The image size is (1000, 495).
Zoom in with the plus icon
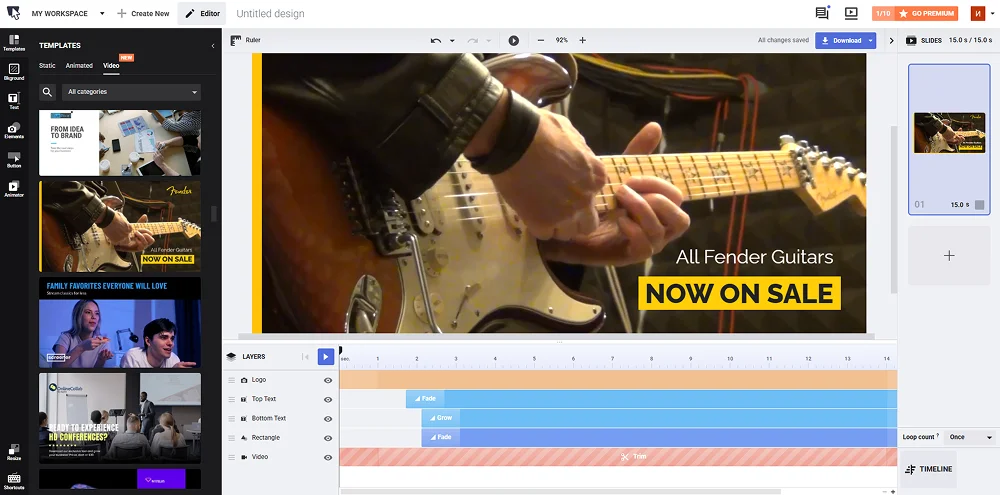(x=583, y=41)
